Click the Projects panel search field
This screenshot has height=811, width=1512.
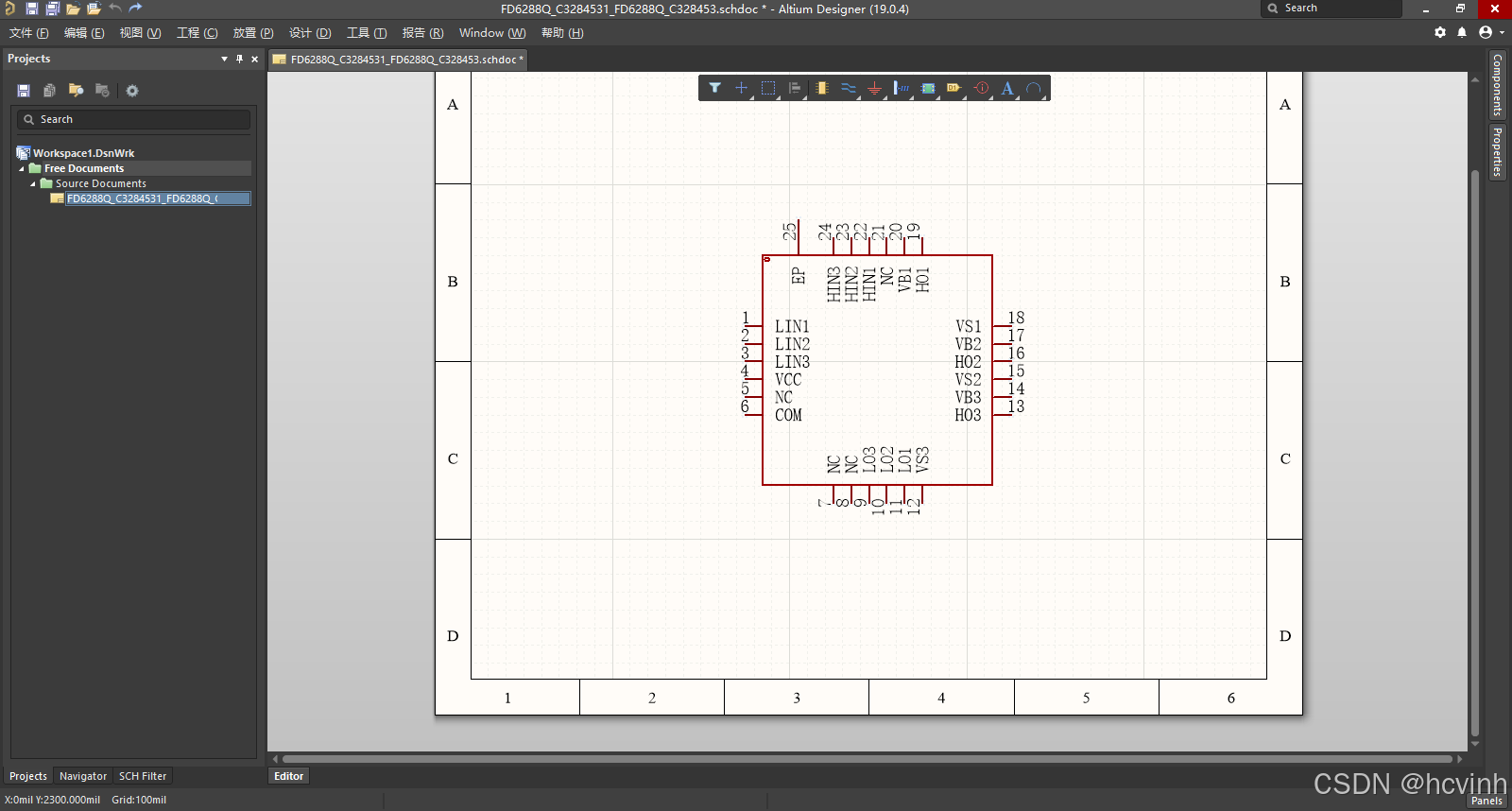pyautogui.click(x=133, y=119)
